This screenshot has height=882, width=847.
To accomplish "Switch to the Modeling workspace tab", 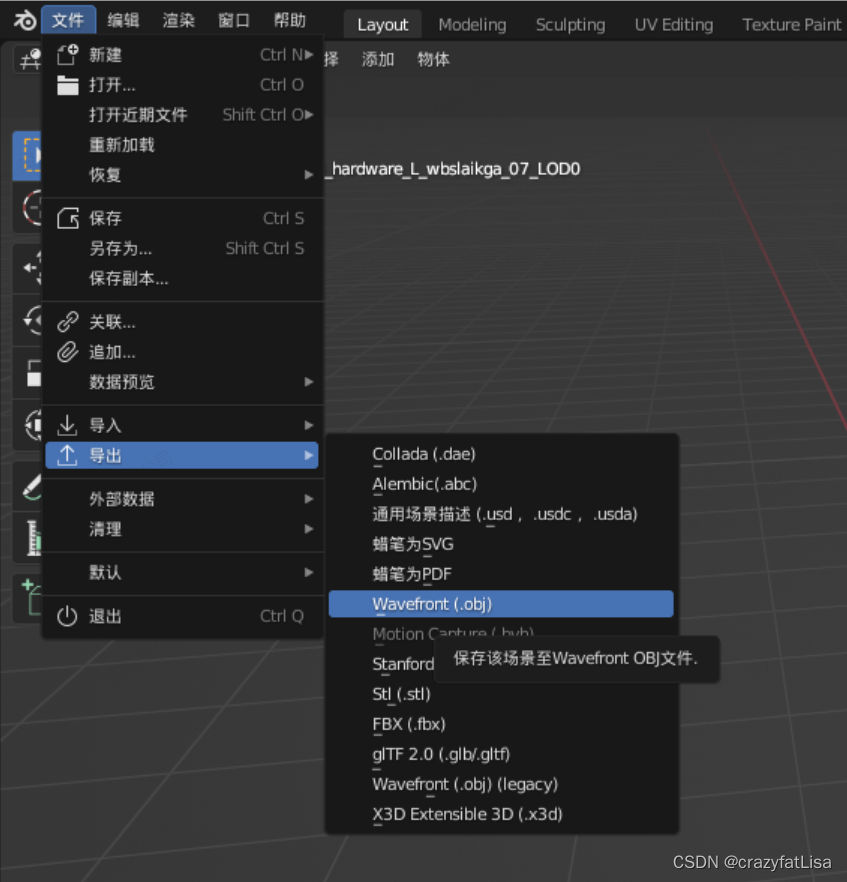I will 472,24.
